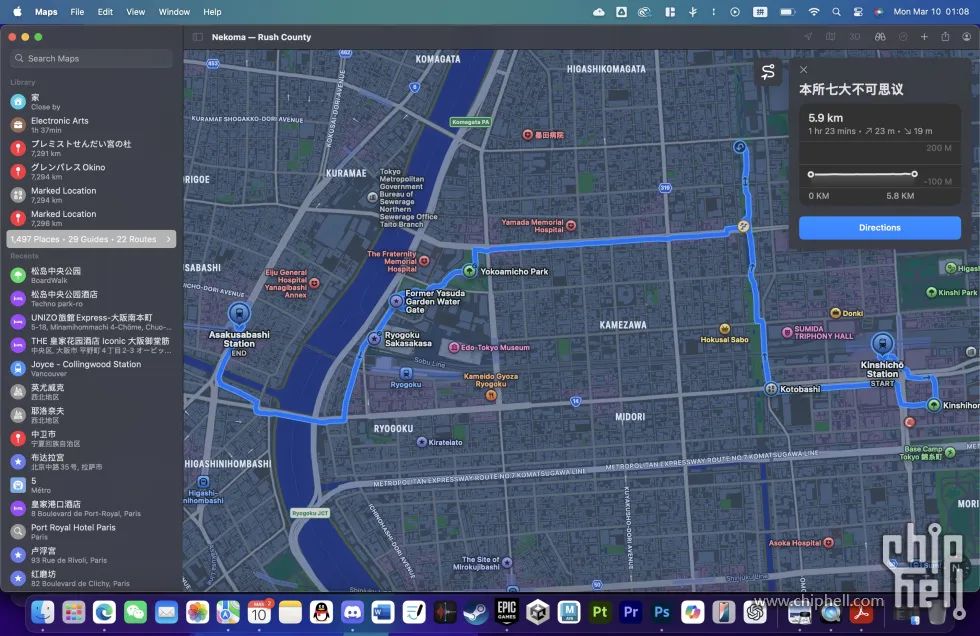This screenshot has height=636, width=980.
Task: Click the Search Maps field
Action: click(91, 58)
